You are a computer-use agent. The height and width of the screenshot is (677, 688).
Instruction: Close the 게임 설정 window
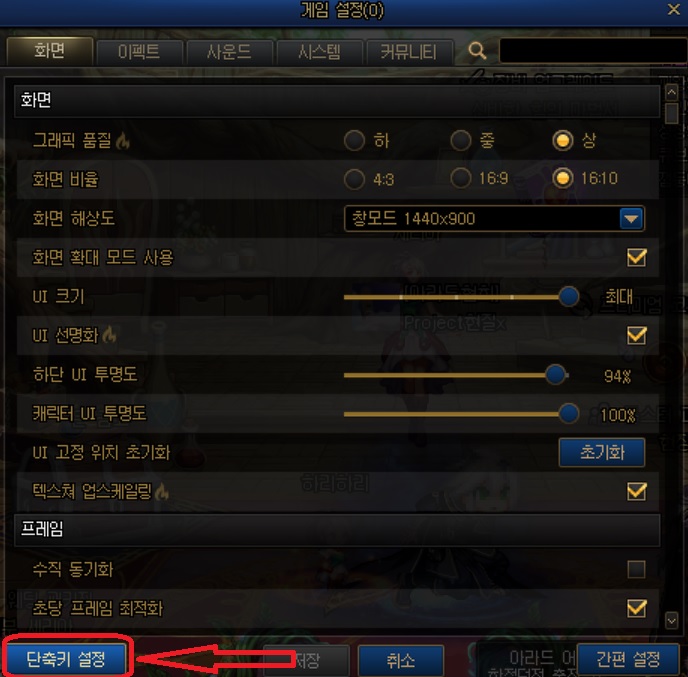click(x=674, y=9)
